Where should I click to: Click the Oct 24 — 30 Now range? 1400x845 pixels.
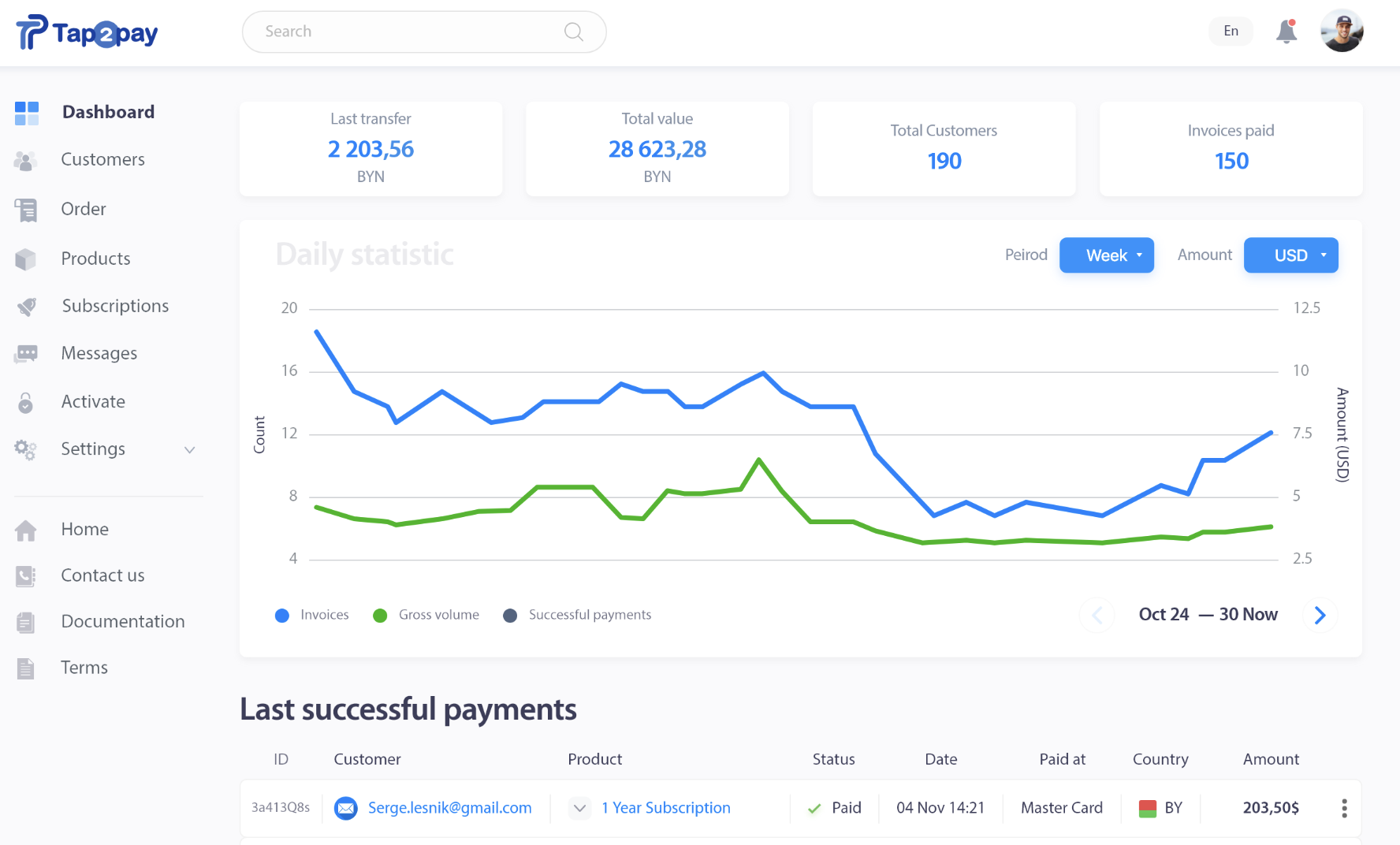1208,614
